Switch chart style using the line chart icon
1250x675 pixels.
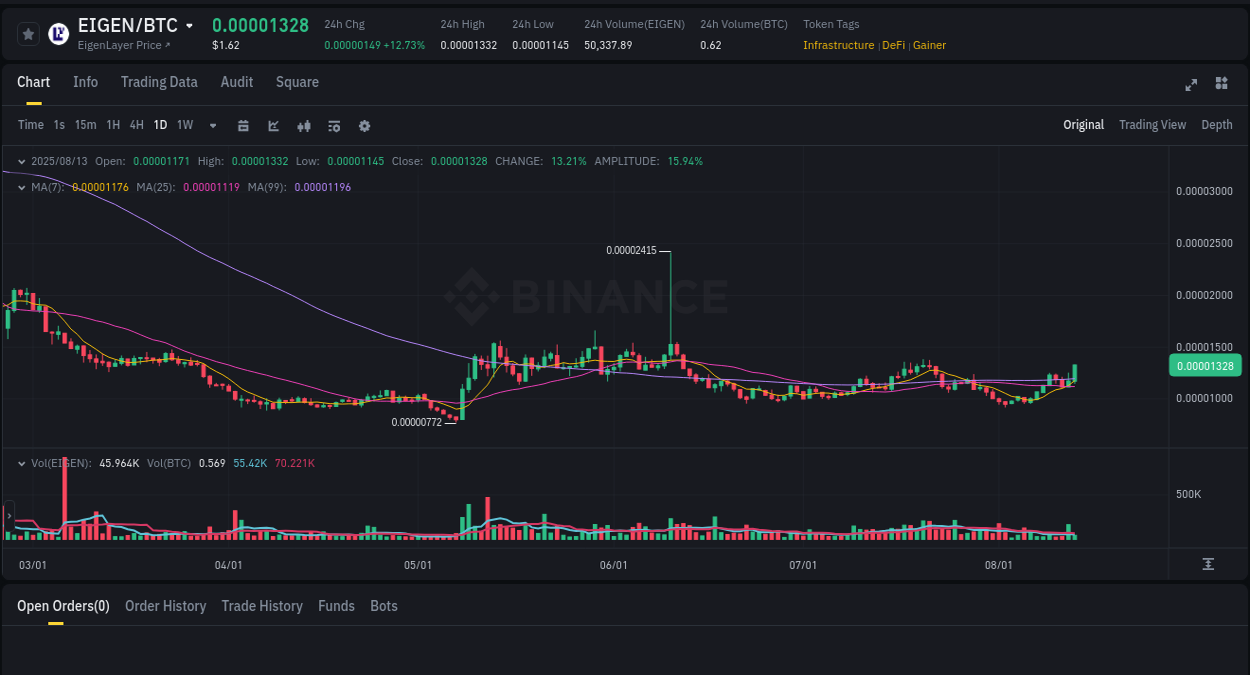273,125
